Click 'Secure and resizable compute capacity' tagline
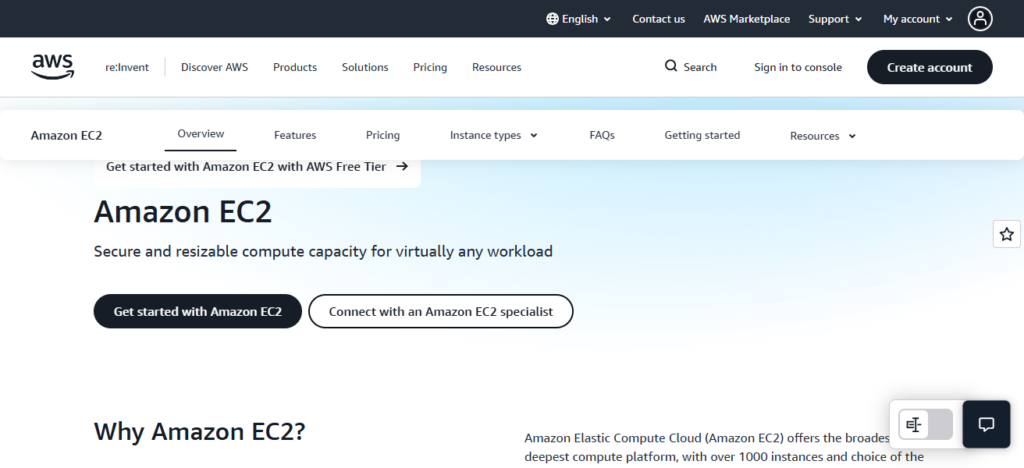This screenshot has height=468, width=1024. [323, 251]
